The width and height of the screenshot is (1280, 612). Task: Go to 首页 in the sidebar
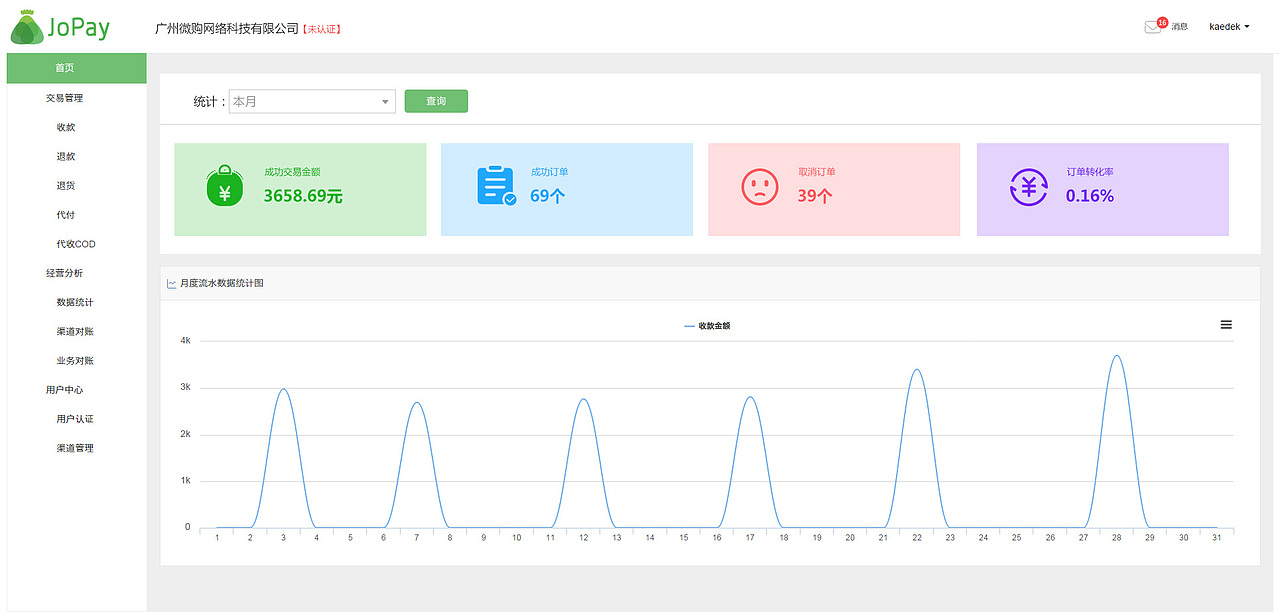click(77, 68)
